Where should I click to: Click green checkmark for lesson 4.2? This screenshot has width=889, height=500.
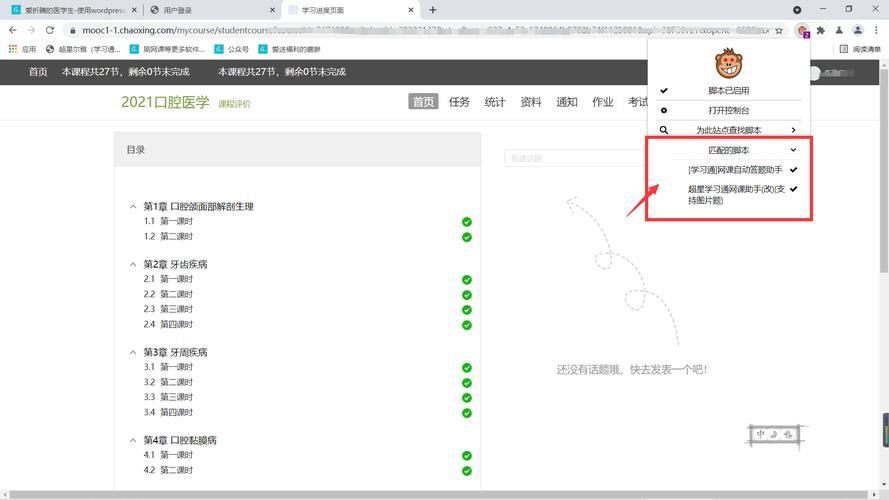[x=467, y=471]
